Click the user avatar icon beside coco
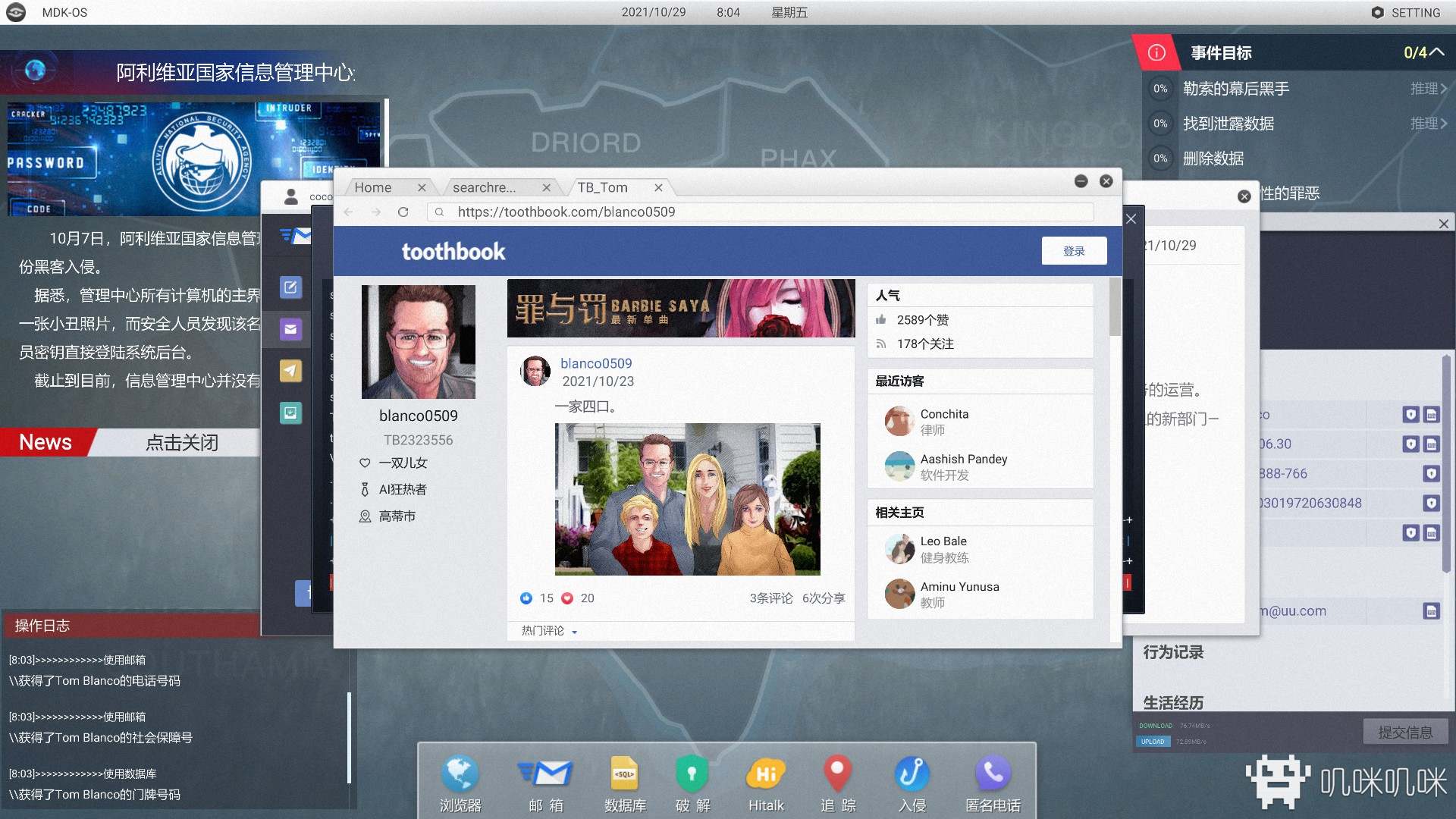1456x819 pixels. click(290, 196)
